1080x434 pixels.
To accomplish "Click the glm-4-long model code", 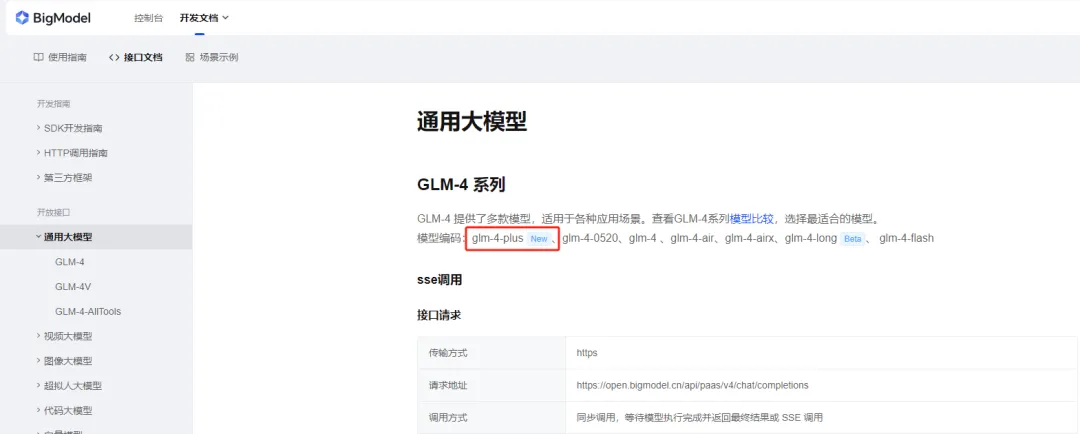I will (x=811, y=238).
